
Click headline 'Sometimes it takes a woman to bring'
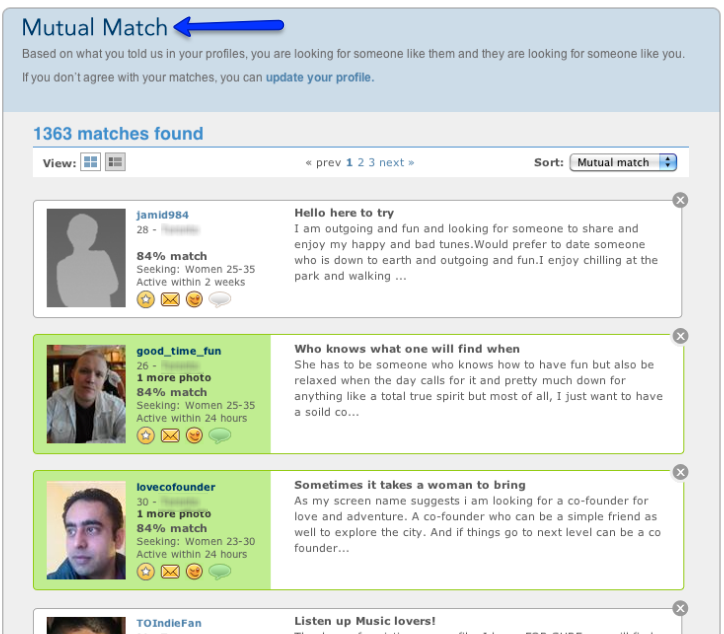[x=410, y=485]
